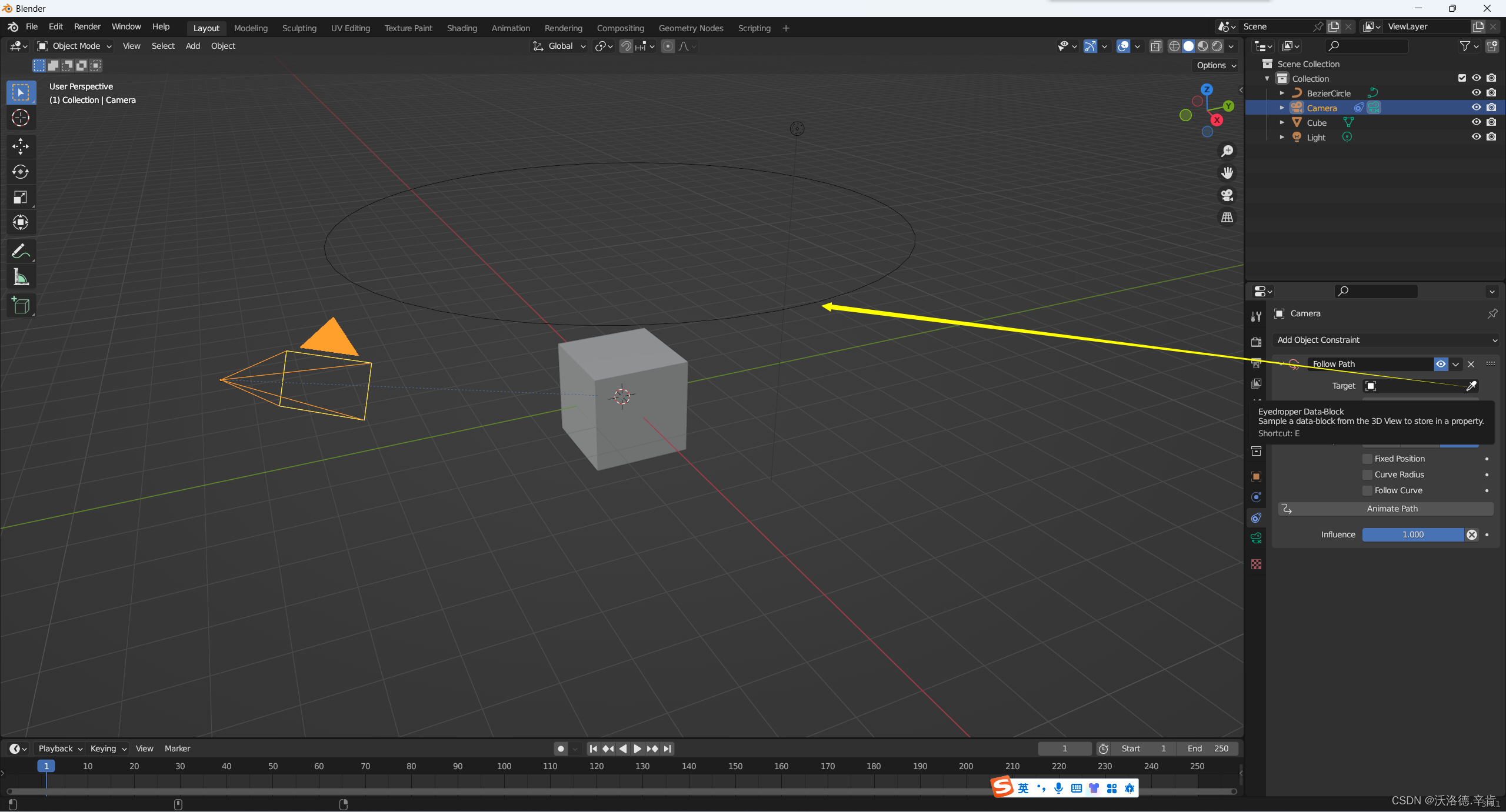Viewport: 1506px width, 812px height.
Task: Activate the Transform tool
Action: coord(21,222)
